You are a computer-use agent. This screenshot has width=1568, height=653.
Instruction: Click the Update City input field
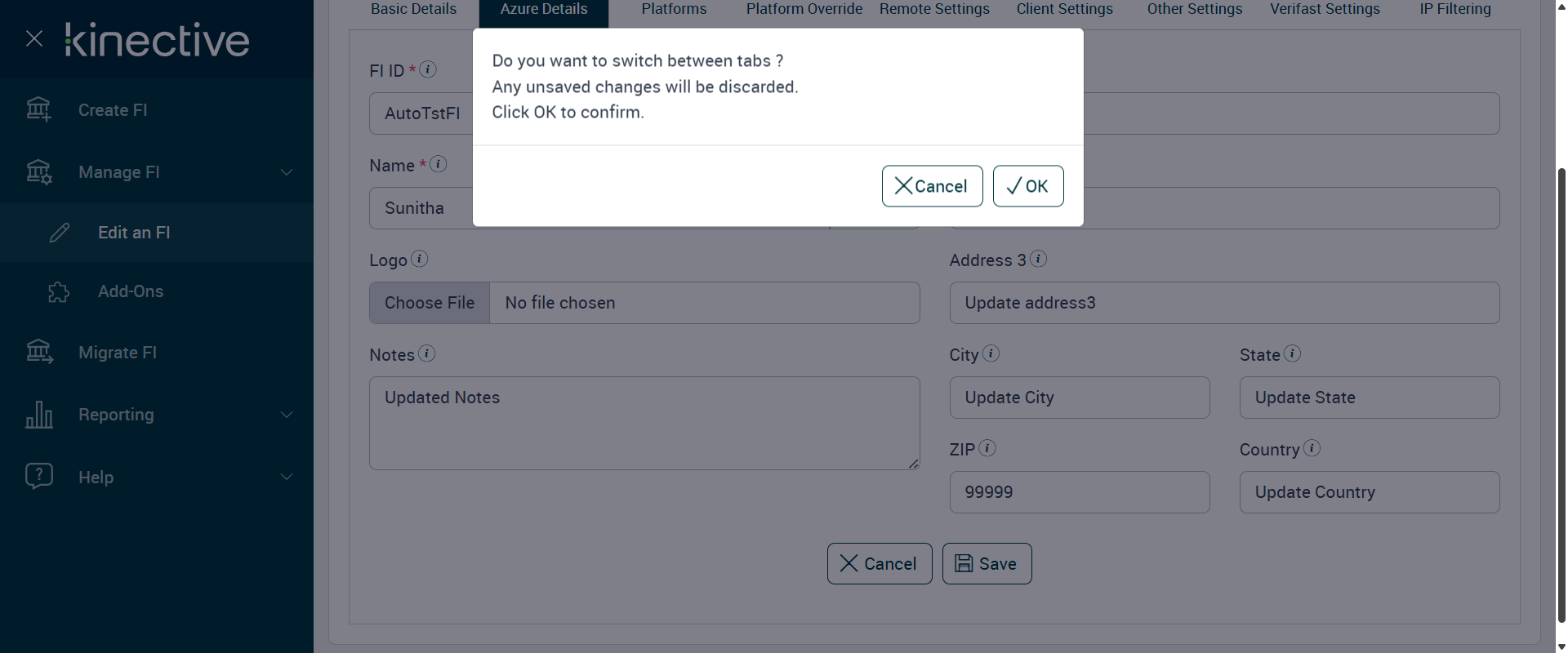tap(1079, 398)
